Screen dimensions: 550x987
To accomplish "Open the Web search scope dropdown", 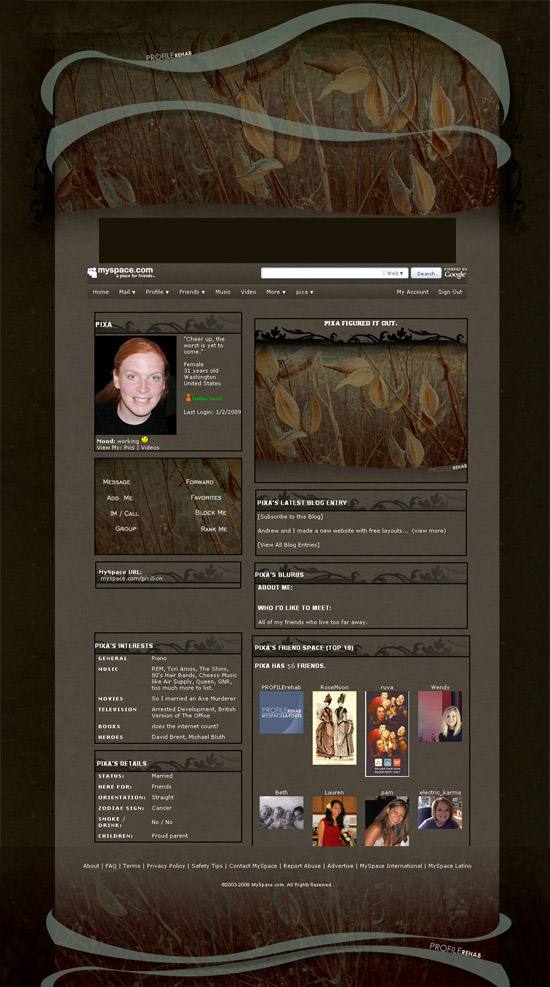I will [x=396, y=273].
